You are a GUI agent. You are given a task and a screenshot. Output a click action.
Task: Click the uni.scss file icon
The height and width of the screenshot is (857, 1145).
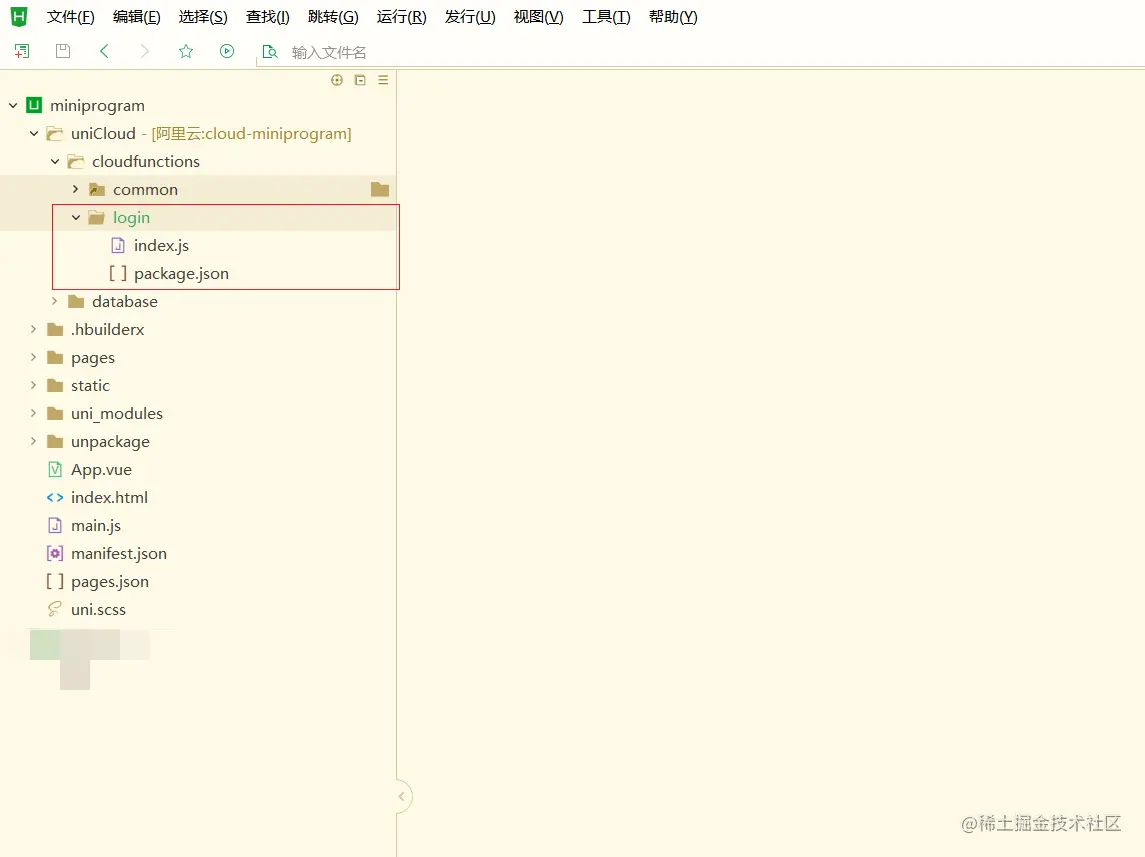click(x=55, y=609)
